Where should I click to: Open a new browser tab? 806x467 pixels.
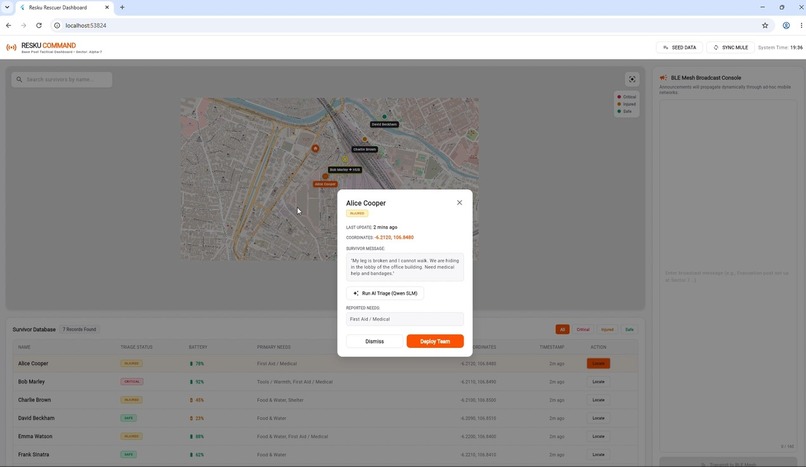click(x=122, y=7)
